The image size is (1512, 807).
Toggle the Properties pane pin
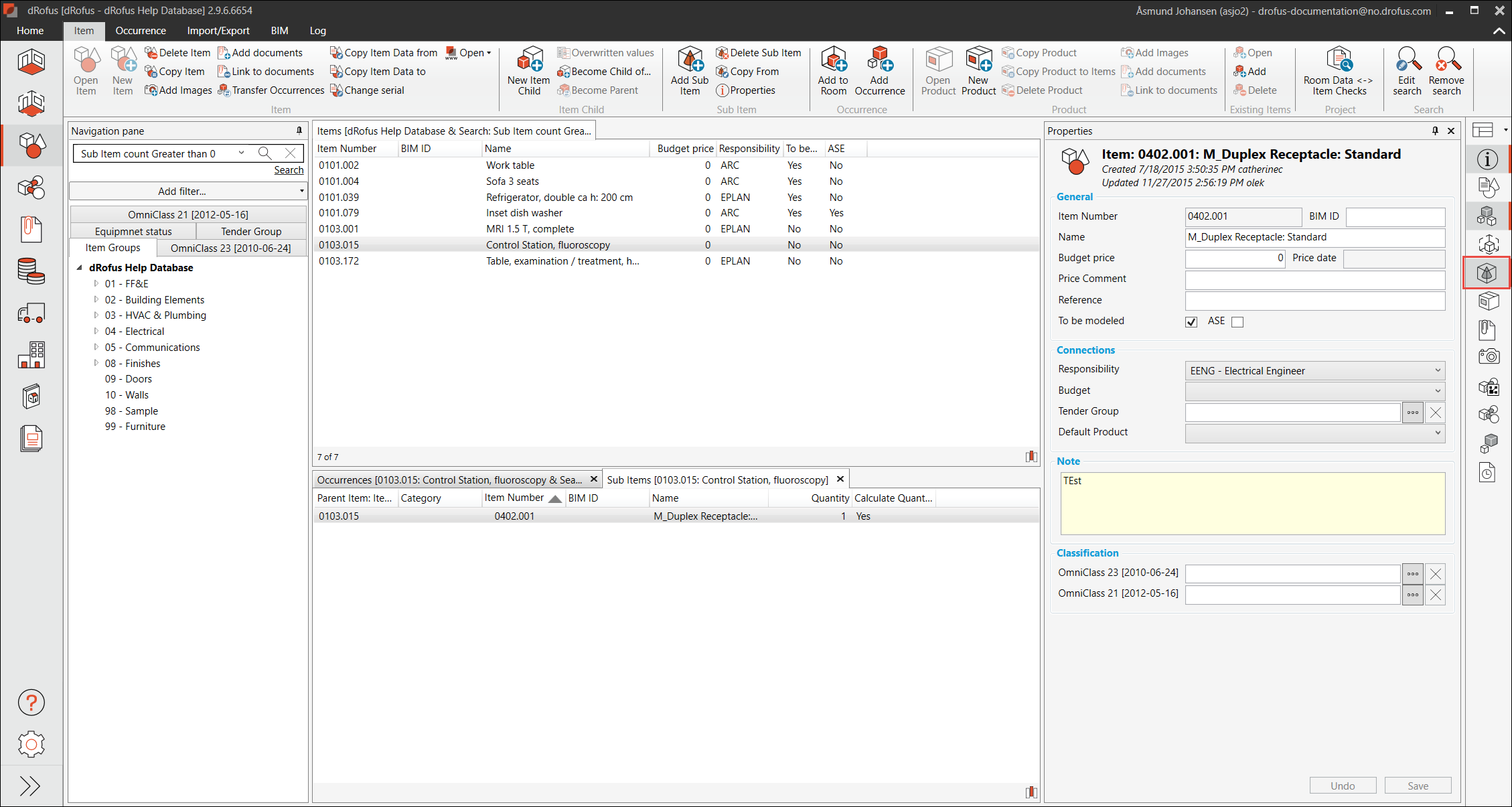(x=1435, y=131)
